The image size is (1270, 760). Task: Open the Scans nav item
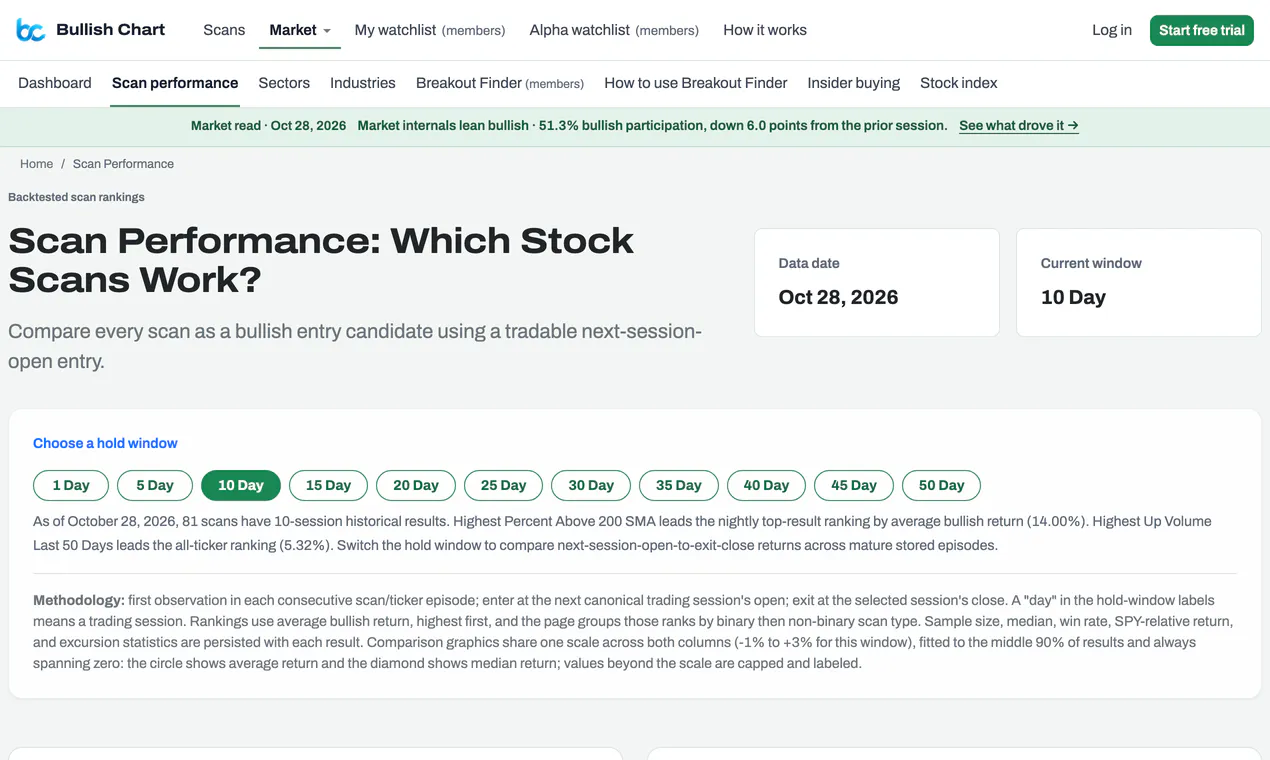[x=224, y=30]
